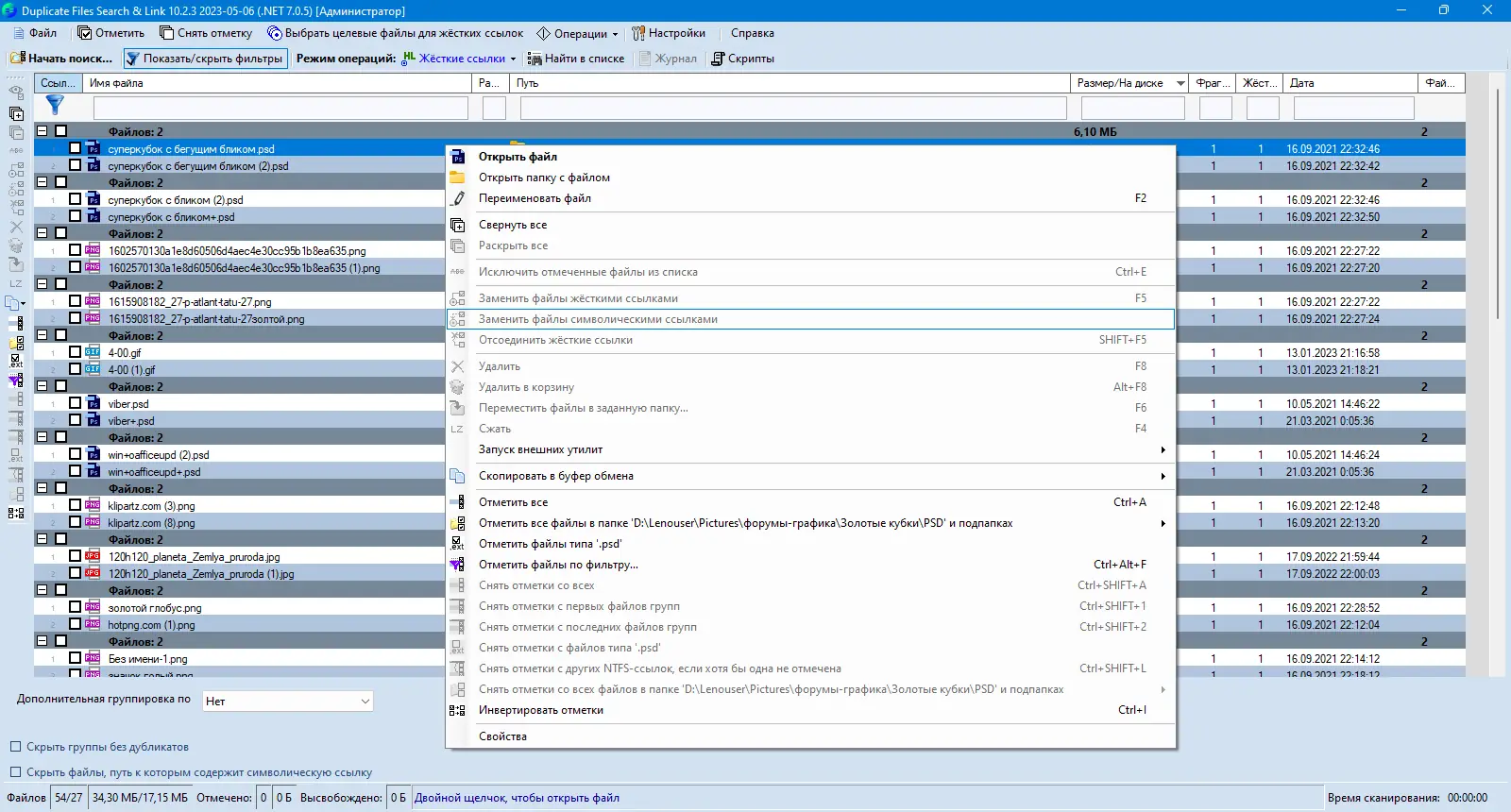Viewport: 1511px width, 812px height.
Task: Choose 'Переименовать файл' menu item
Action: pos(810,198)
